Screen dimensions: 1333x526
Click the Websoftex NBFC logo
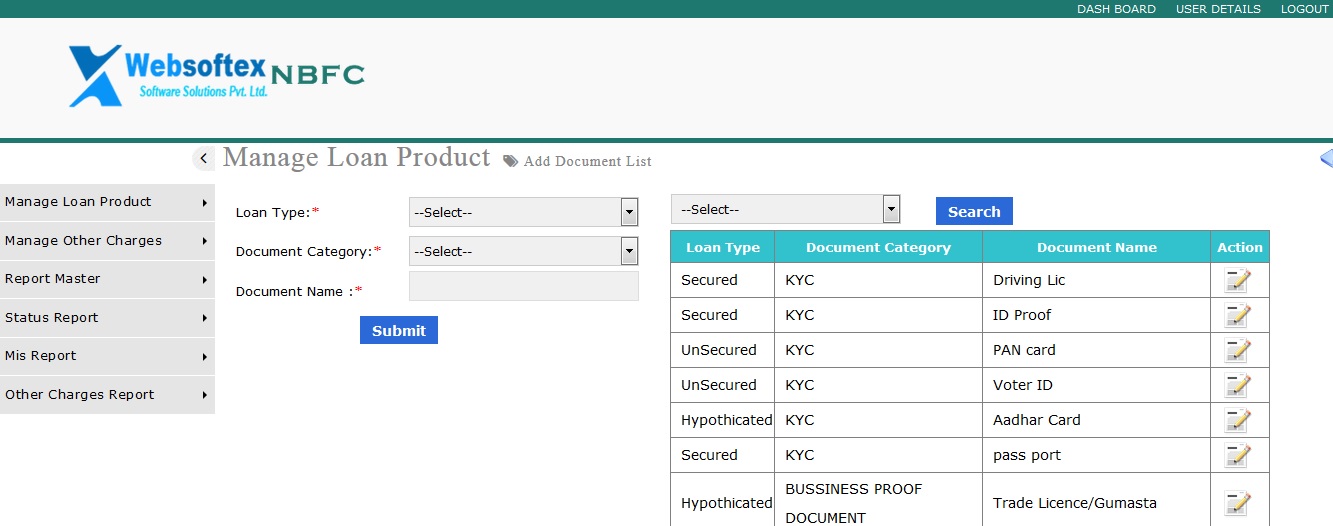[x=216, y=75]
